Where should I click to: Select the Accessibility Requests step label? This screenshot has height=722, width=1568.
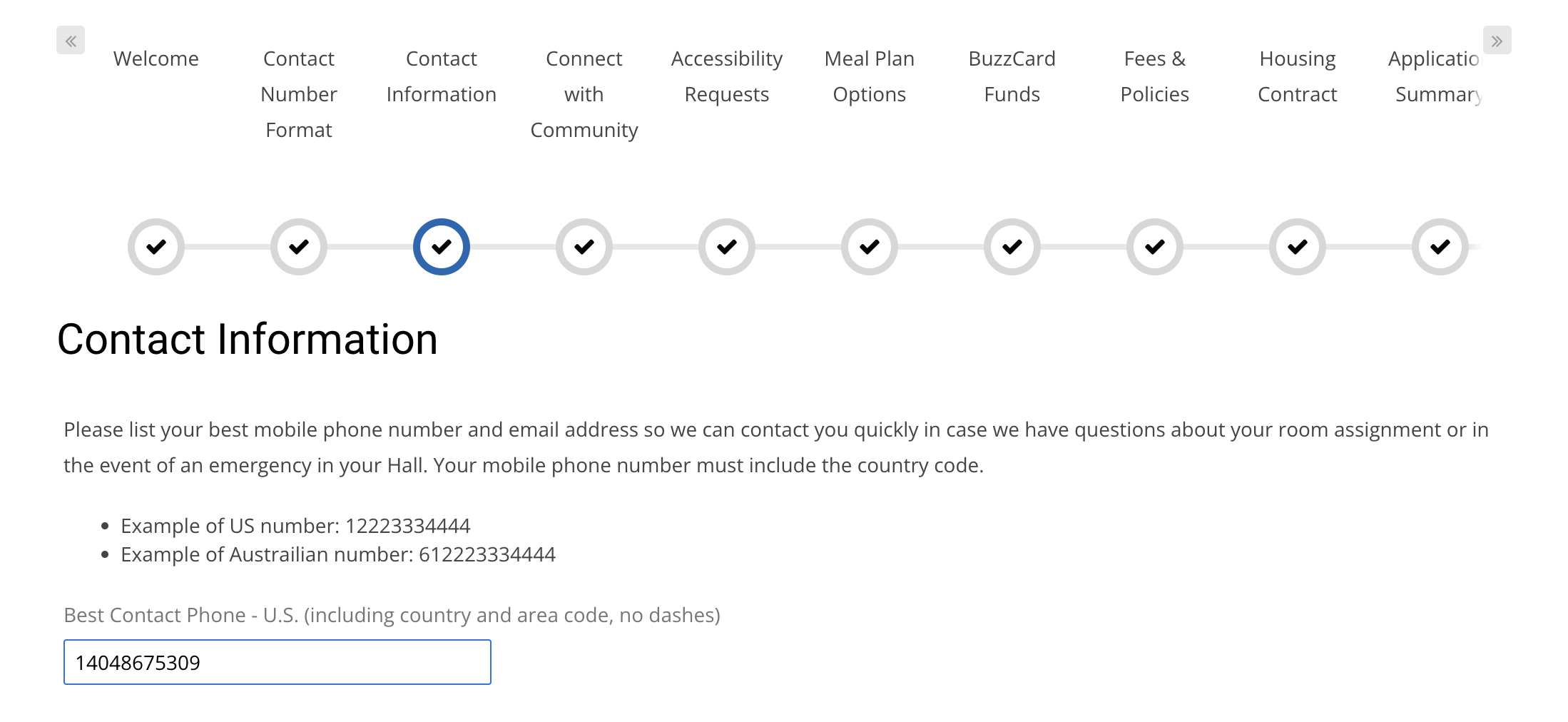pos(727,76)
